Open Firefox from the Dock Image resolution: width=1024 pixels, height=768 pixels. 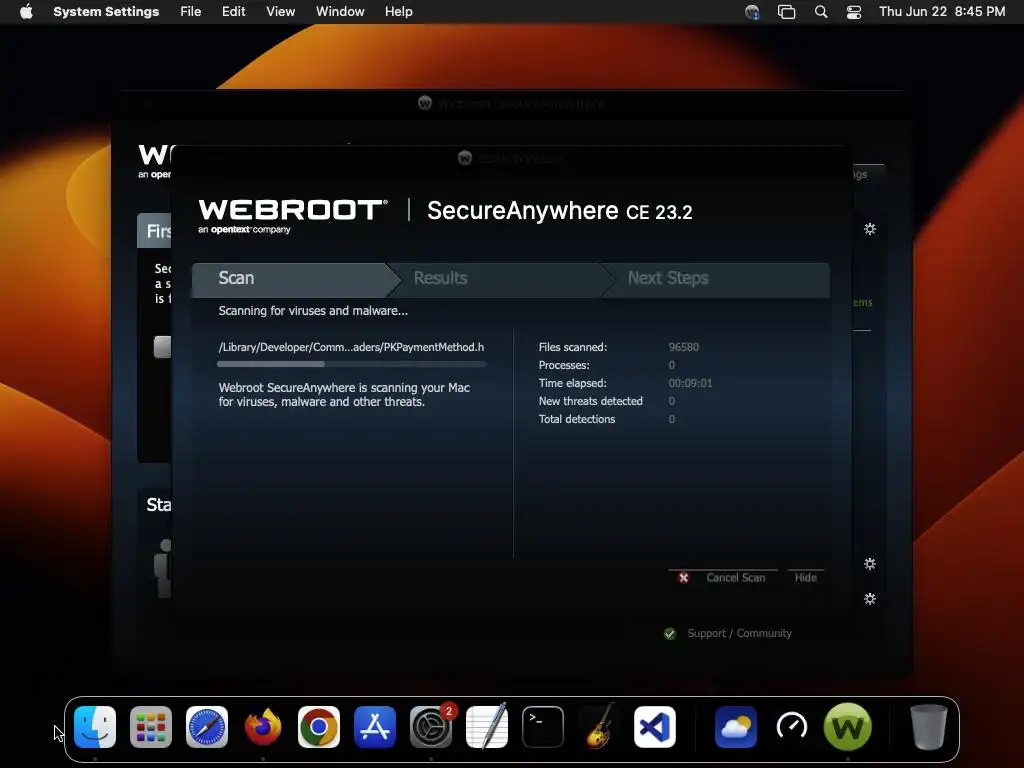click(263, 727)
